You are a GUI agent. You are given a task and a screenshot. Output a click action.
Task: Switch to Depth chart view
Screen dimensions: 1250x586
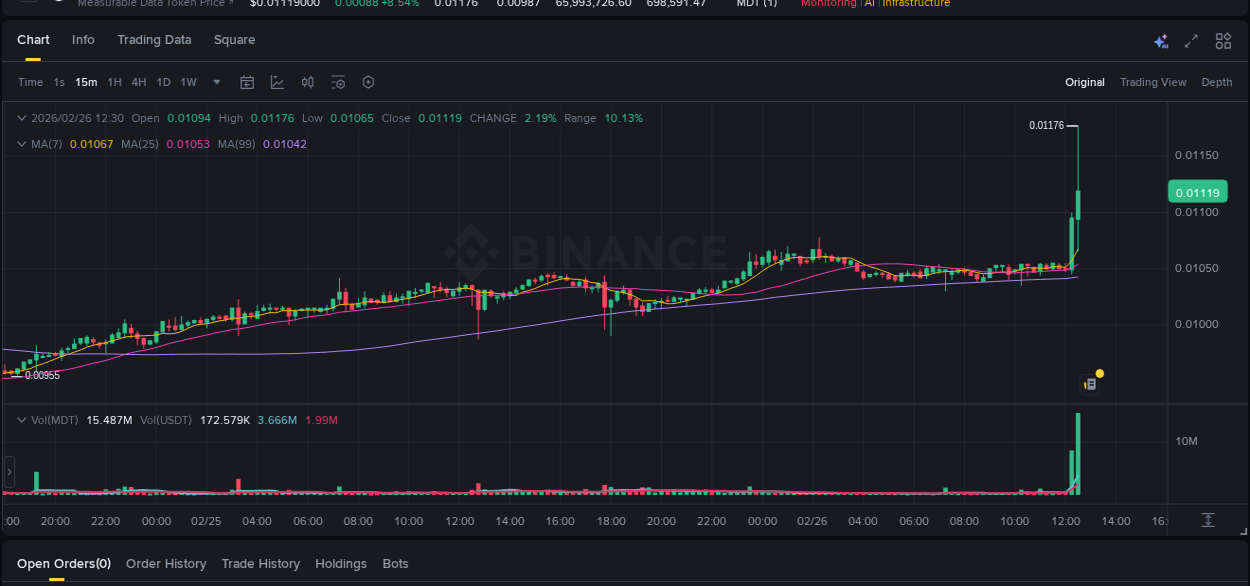(1216, 82)
